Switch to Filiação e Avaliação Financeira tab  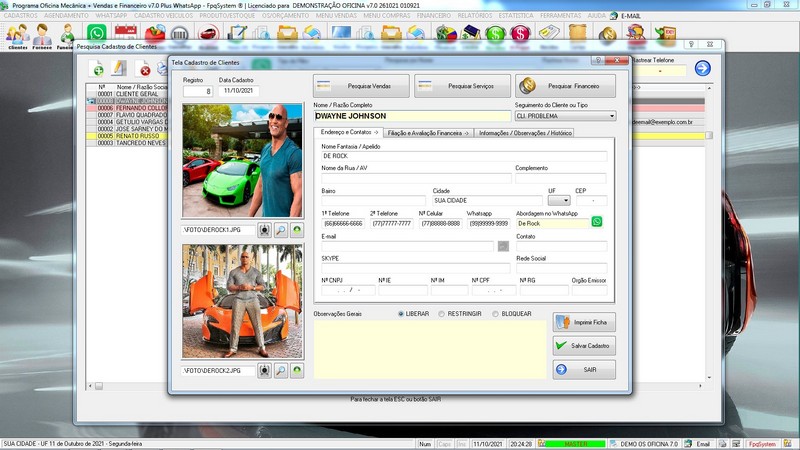[428, 133]
